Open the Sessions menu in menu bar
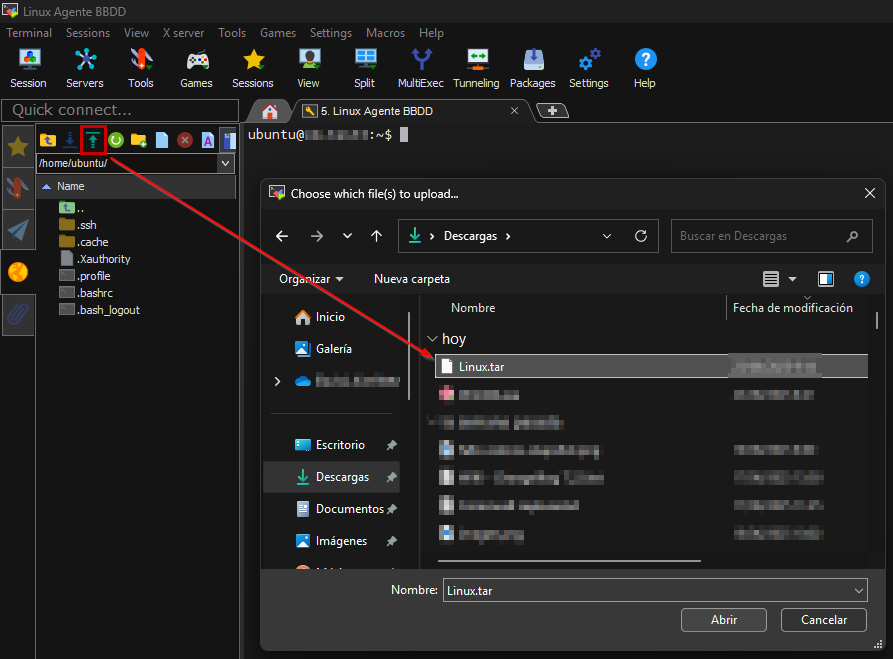The height and width of the screenshot is (659, 893). coord(88,33)
